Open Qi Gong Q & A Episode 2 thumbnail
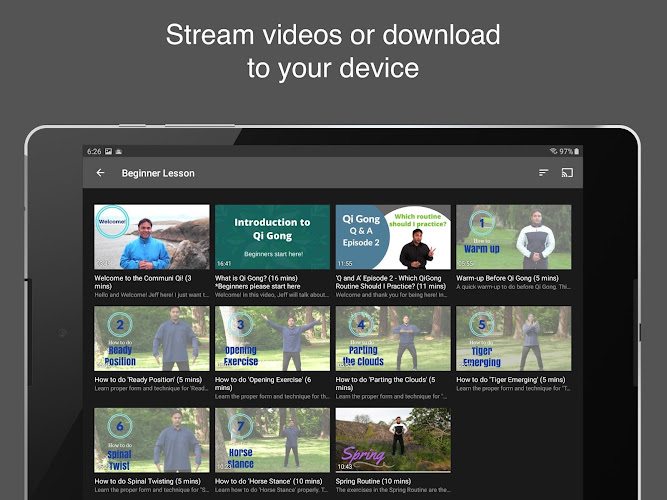Viewport: 667px width, 500px height. [x=392, y=237]
